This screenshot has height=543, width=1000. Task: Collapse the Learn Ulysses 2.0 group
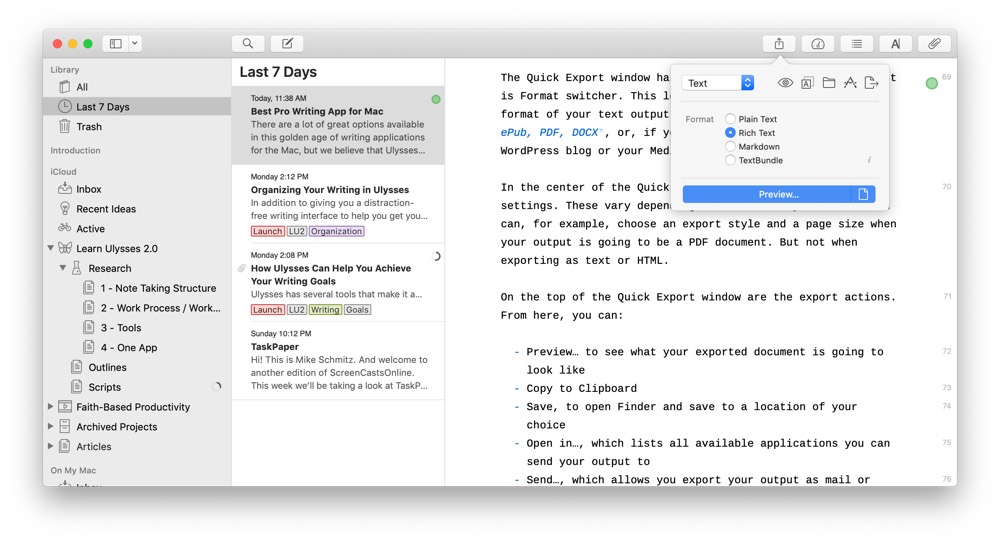click(50, 248)
